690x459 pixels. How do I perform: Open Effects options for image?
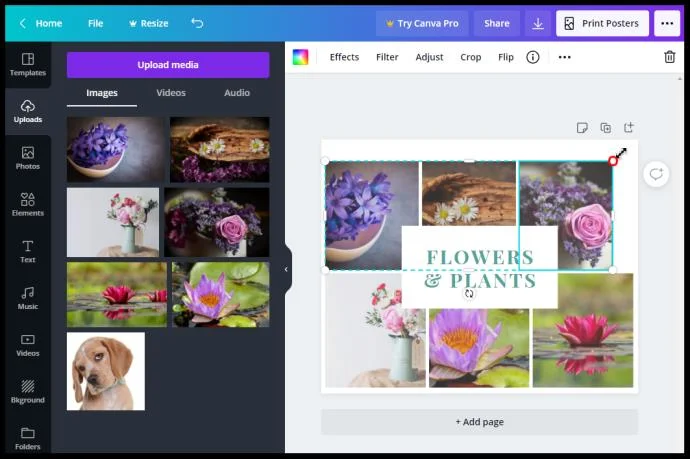(x=344, y=57)
